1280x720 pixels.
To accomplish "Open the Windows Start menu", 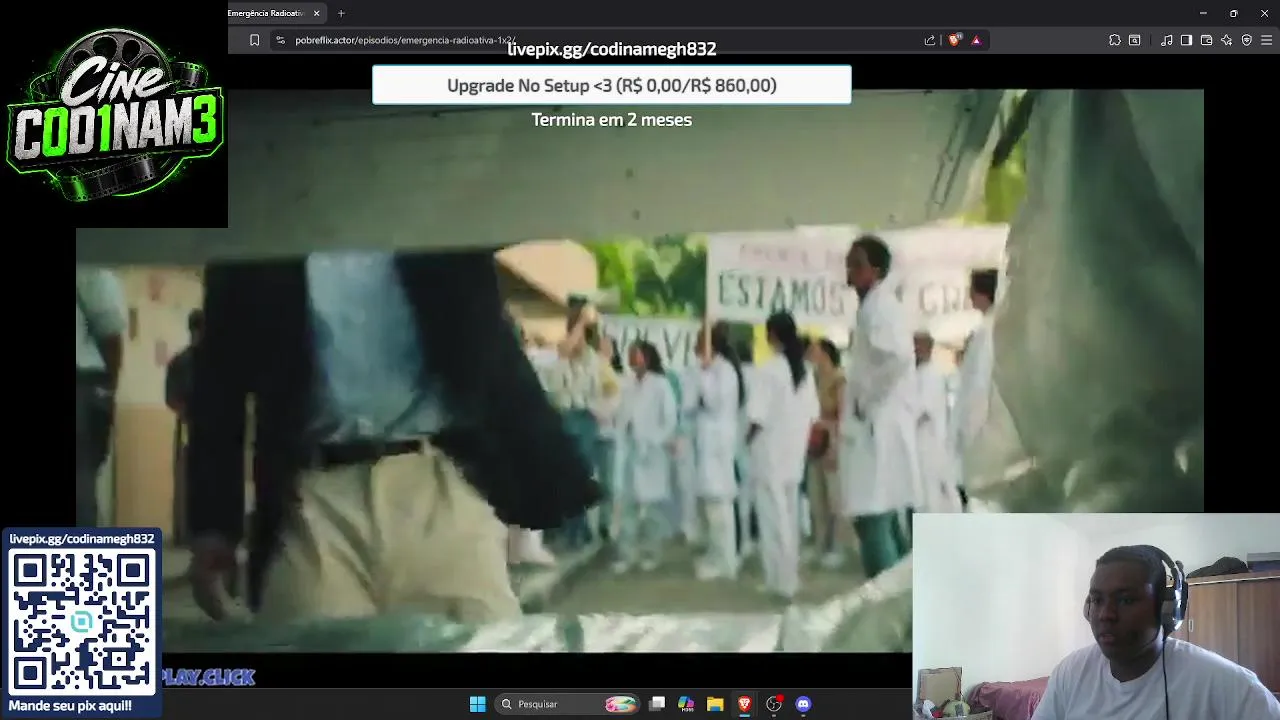I will tap(477, 704).
